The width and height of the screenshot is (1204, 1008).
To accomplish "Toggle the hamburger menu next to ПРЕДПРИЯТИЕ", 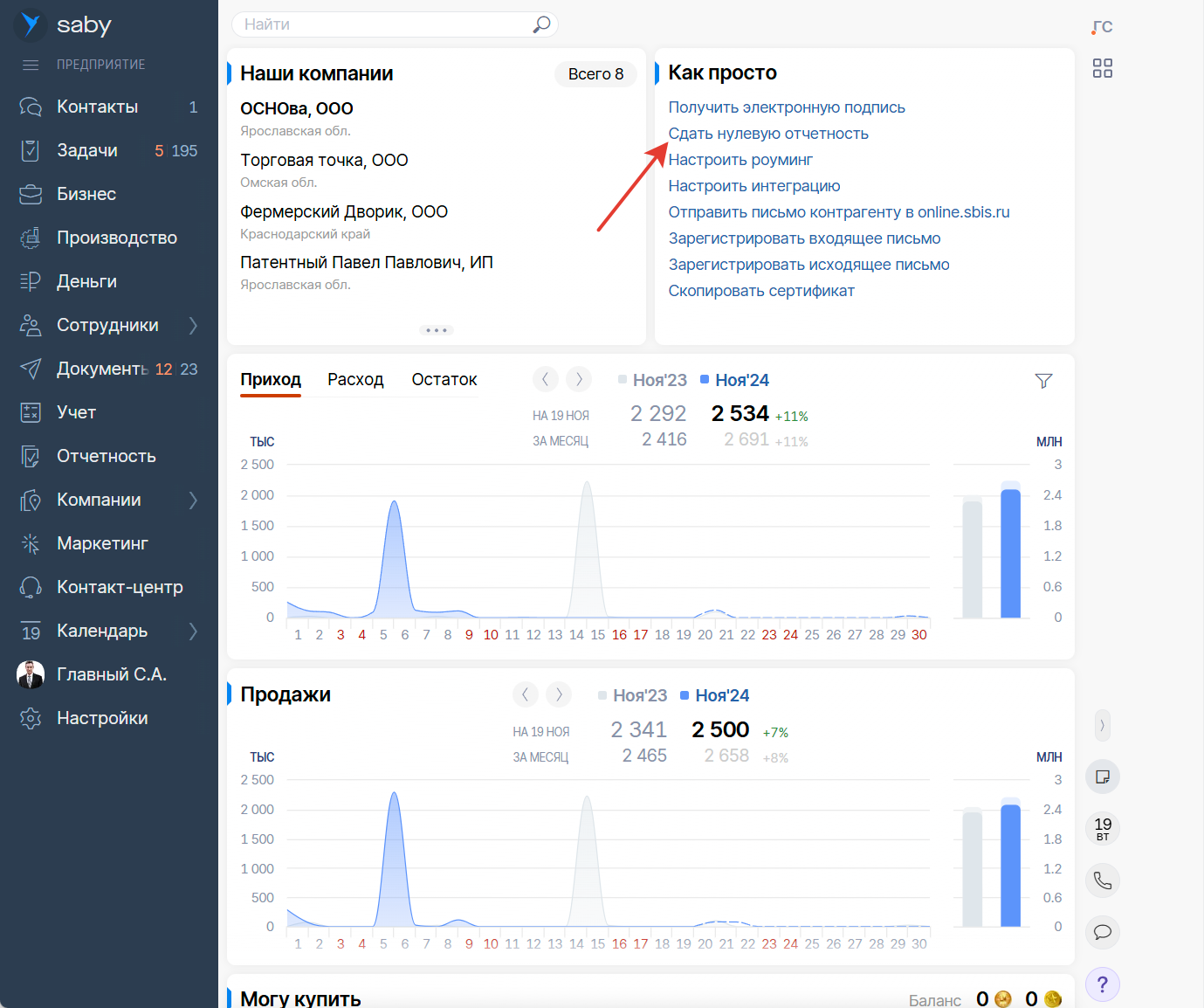I will [x=31, y=65].
